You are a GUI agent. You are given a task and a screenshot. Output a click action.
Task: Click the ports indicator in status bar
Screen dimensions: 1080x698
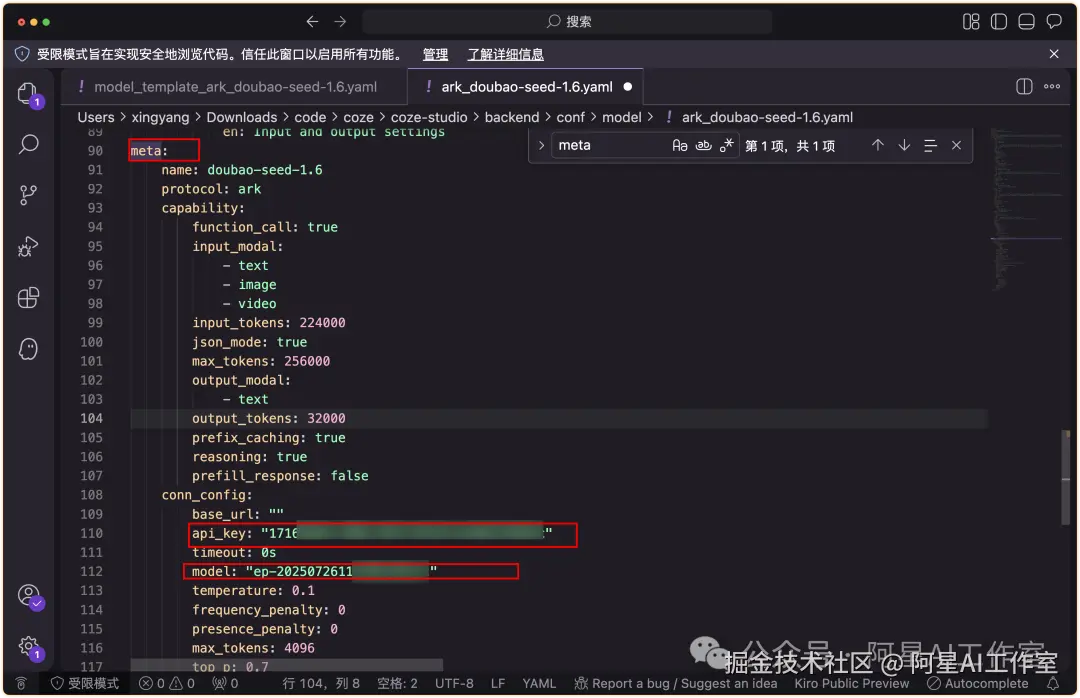point(225,684)
